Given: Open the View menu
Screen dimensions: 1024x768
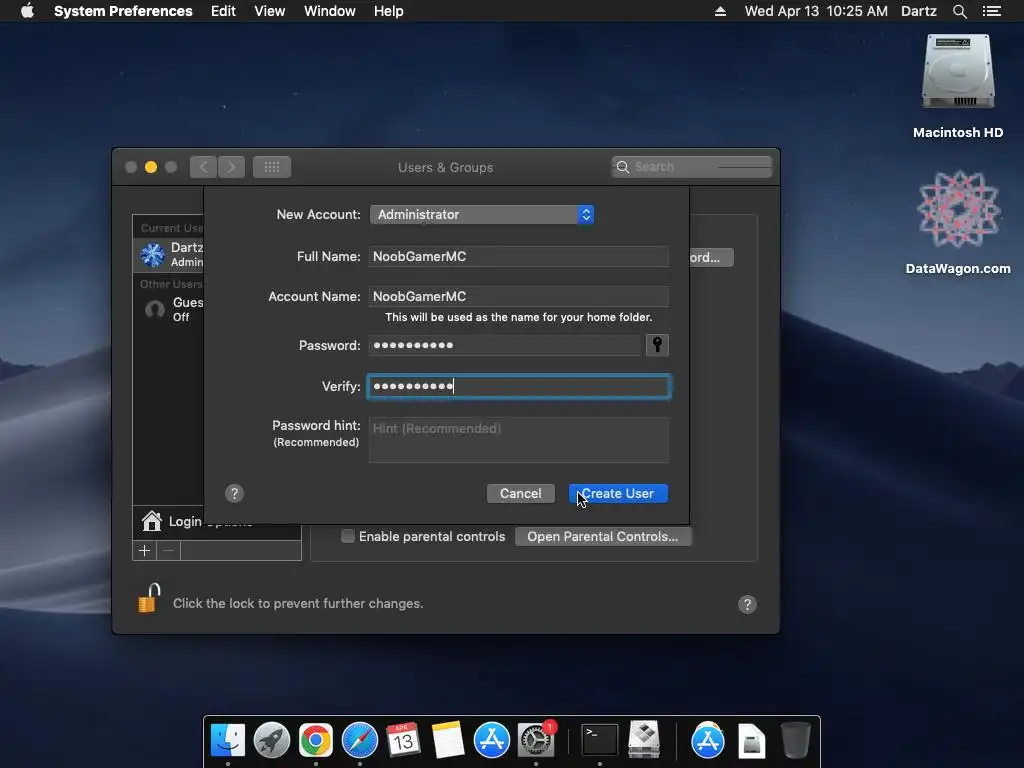Looking at the screenshot, I should tap(269, 11).
